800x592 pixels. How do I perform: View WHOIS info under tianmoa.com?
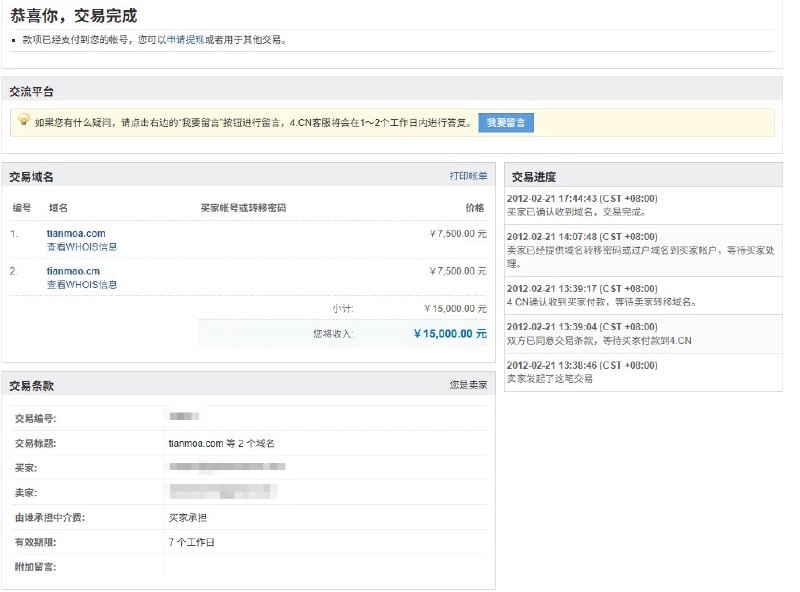coord(82,247)
